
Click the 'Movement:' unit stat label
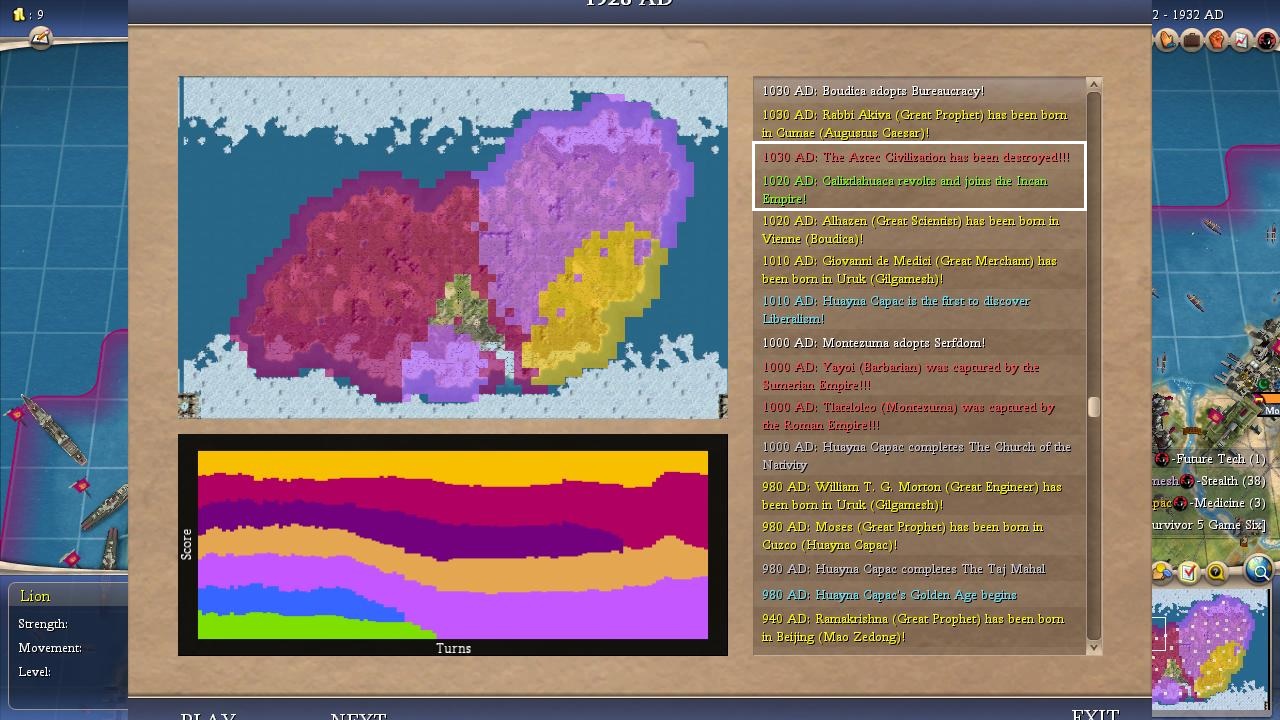pos(50,648)
